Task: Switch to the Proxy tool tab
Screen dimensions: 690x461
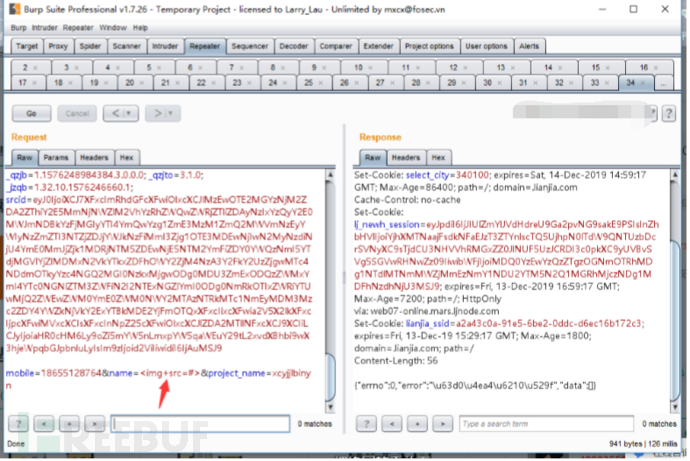Action: 58,46
